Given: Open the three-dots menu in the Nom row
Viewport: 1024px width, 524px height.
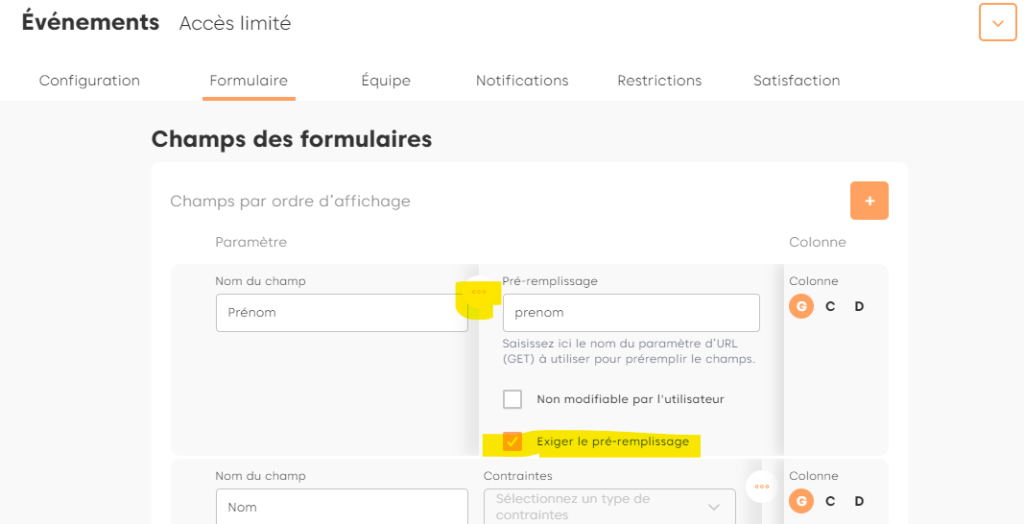Looking at the screenshot, I should coord(762,487).
